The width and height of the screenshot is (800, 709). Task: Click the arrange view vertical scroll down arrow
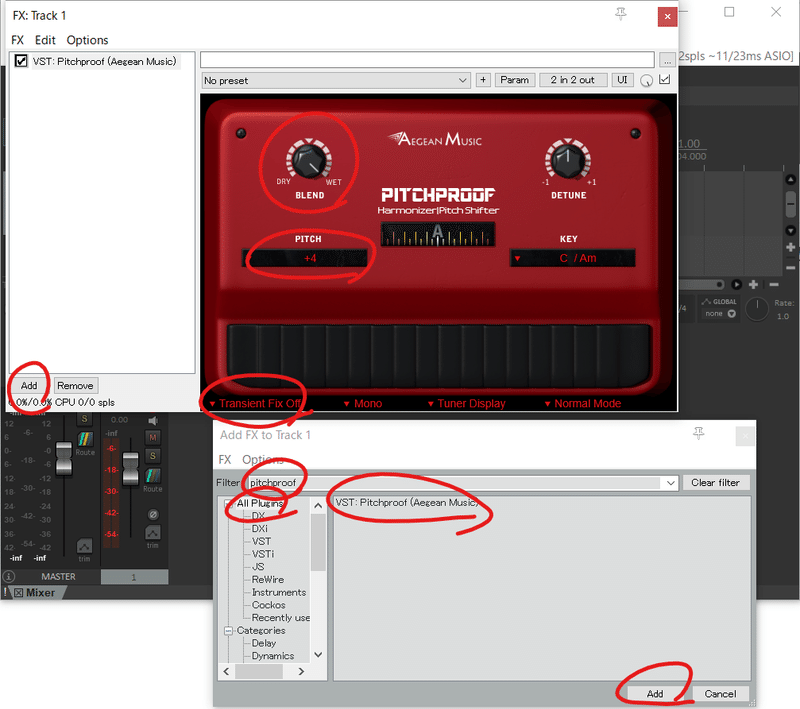pyautogui.click(x=791, y=231)
